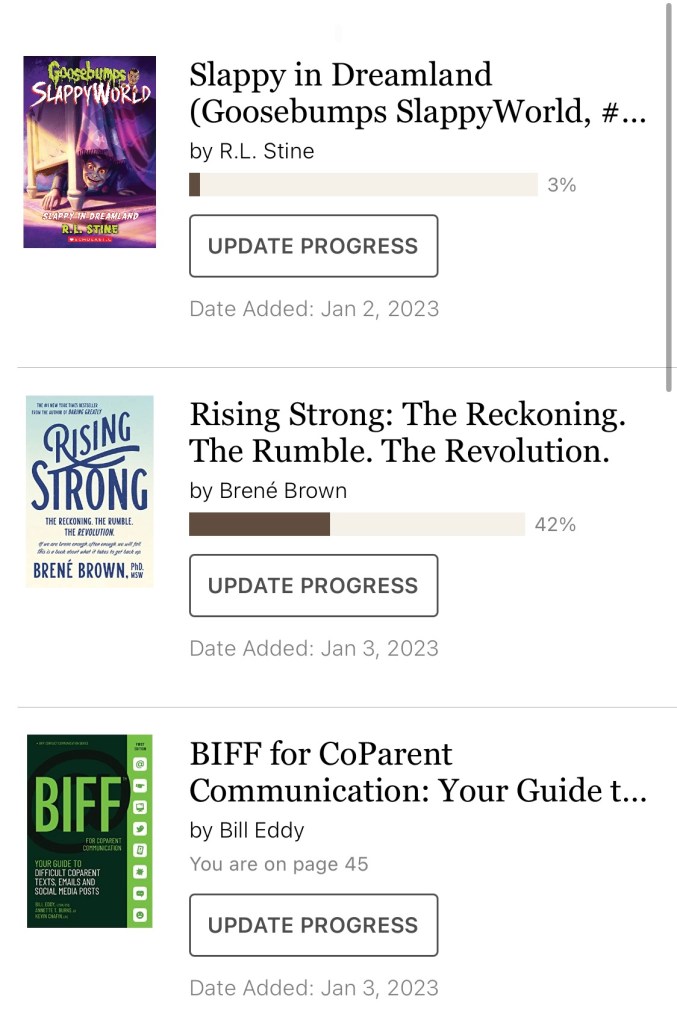Click the vertical scrollbar
Viewport: 677px width, 1023px height.
(669, 185)
